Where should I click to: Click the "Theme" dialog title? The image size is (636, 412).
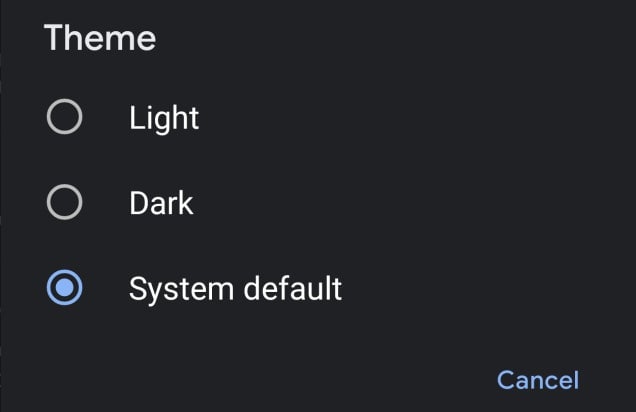(x=100, y=38)
